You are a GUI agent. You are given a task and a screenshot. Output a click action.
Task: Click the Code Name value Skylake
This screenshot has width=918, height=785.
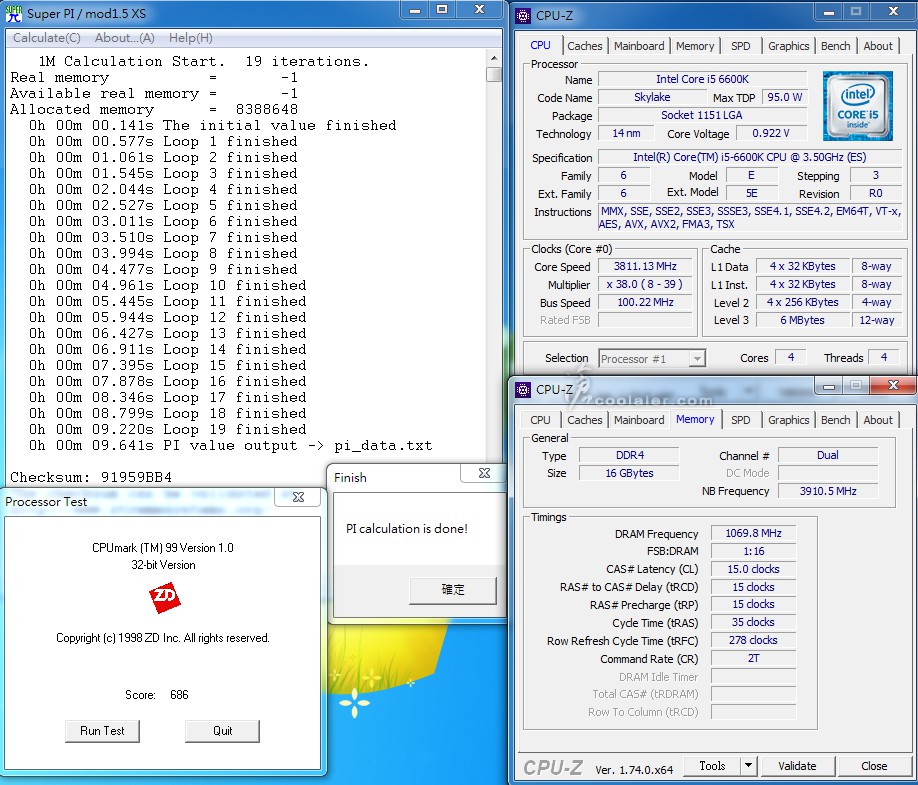click(x=652, y=97)
